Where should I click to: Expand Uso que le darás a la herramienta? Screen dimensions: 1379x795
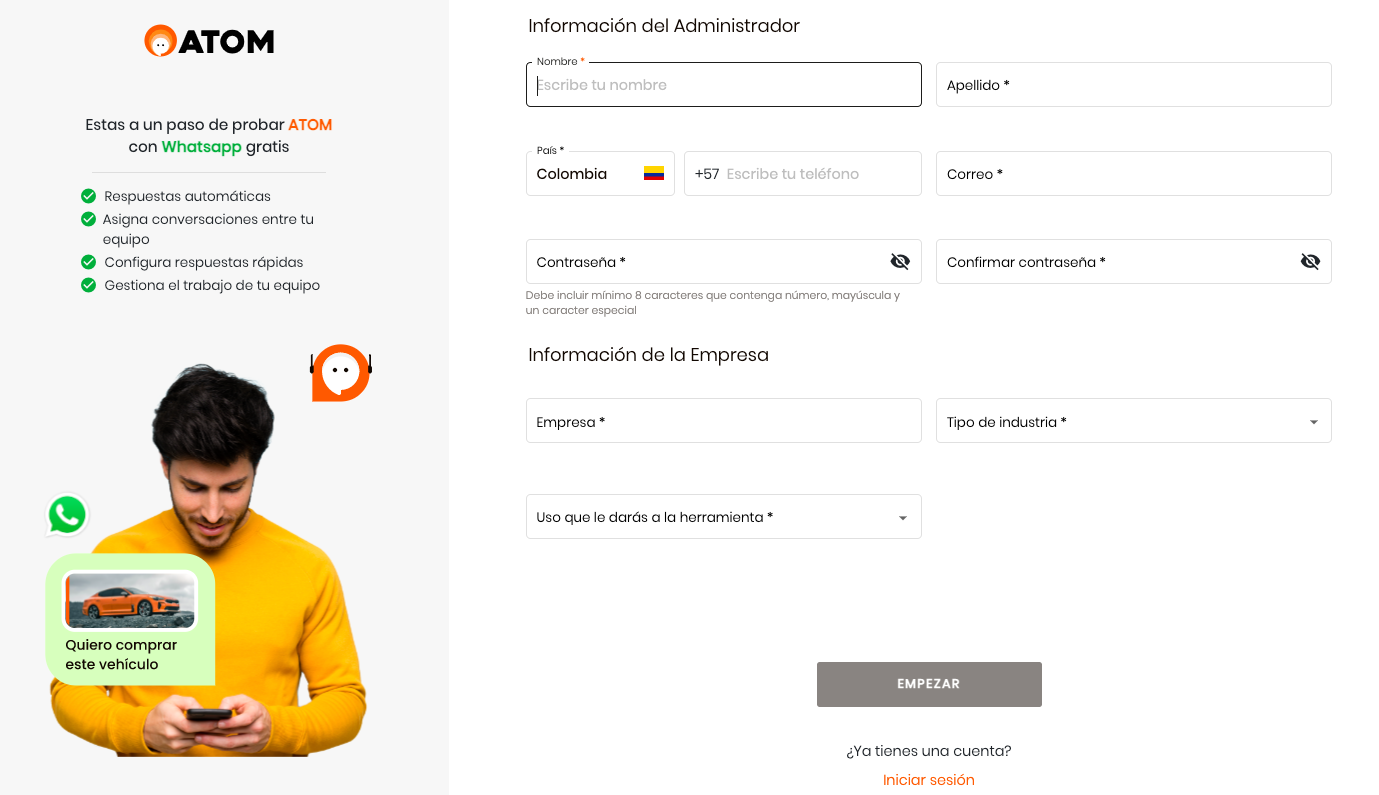723,517
